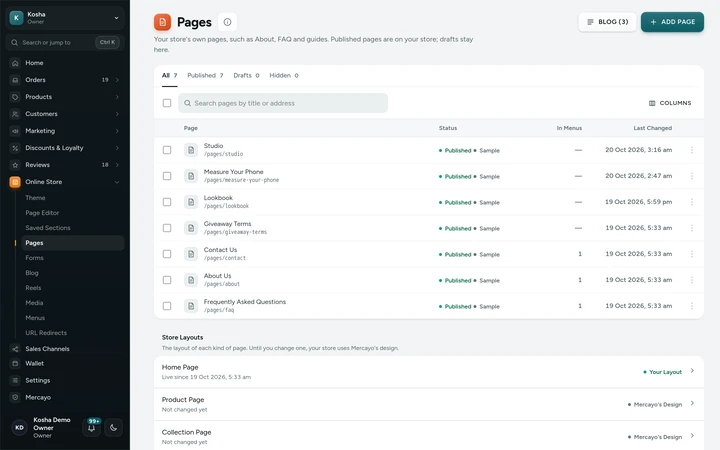Check the Frequently Asked Questions checkbox
Image resolution: width=720 pixels, height=450 pixels.
point(167,306)
